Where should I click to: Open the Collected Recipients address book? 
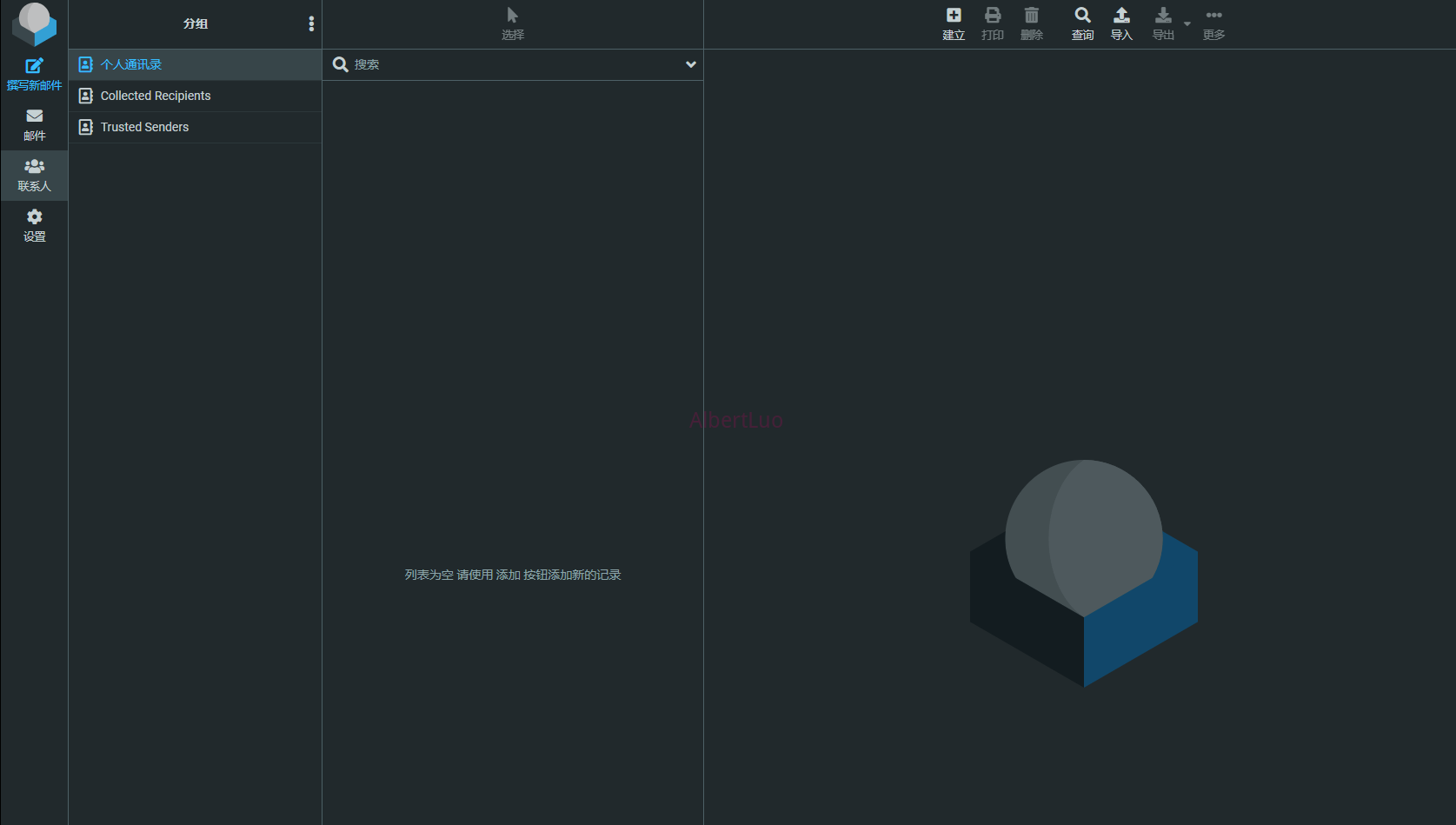pos(196,96)
